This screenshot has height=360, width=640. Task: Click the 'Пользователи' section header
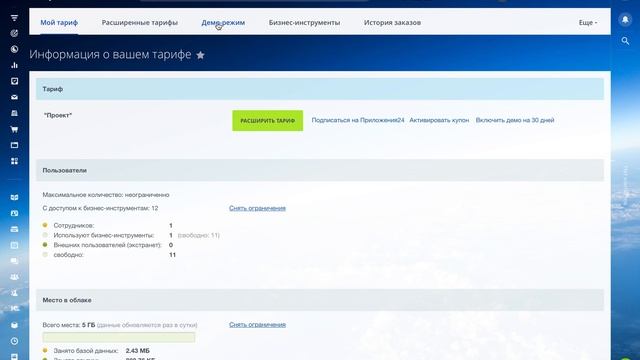pyautogui.click(x=320, y=170)
